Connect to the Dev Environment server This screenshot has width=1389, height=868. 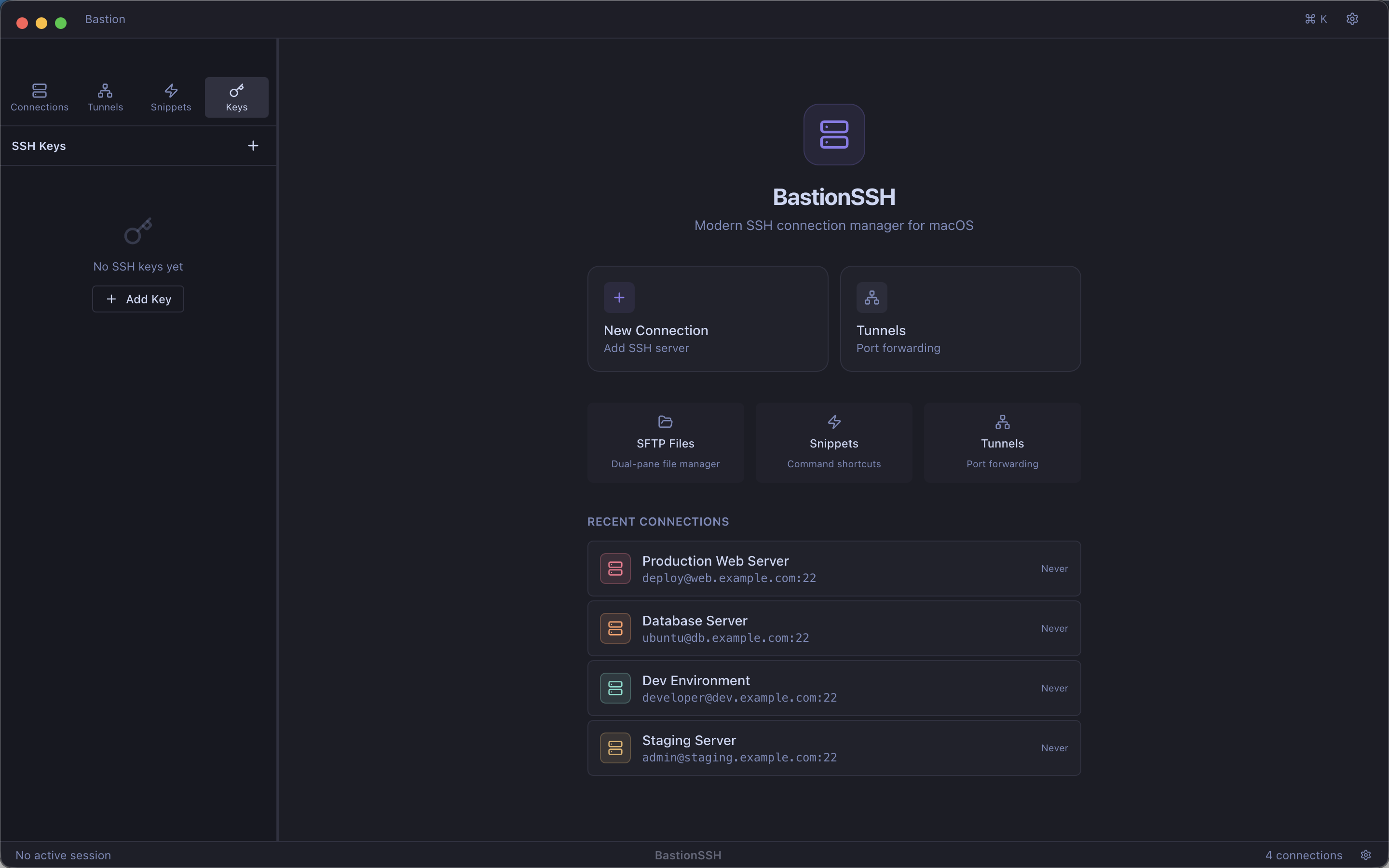point(833,688)
